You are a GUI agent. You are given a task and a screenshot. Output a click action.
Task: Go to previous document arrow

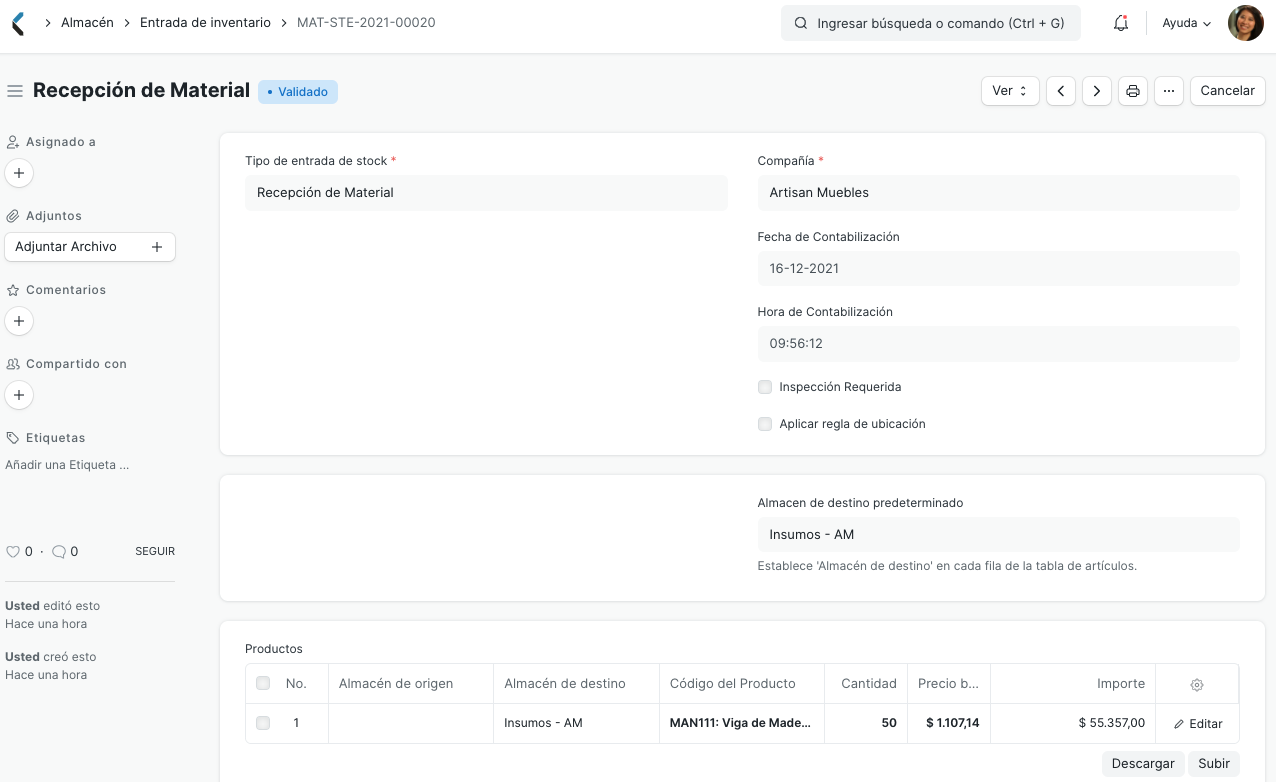(x=1061, y=91)
